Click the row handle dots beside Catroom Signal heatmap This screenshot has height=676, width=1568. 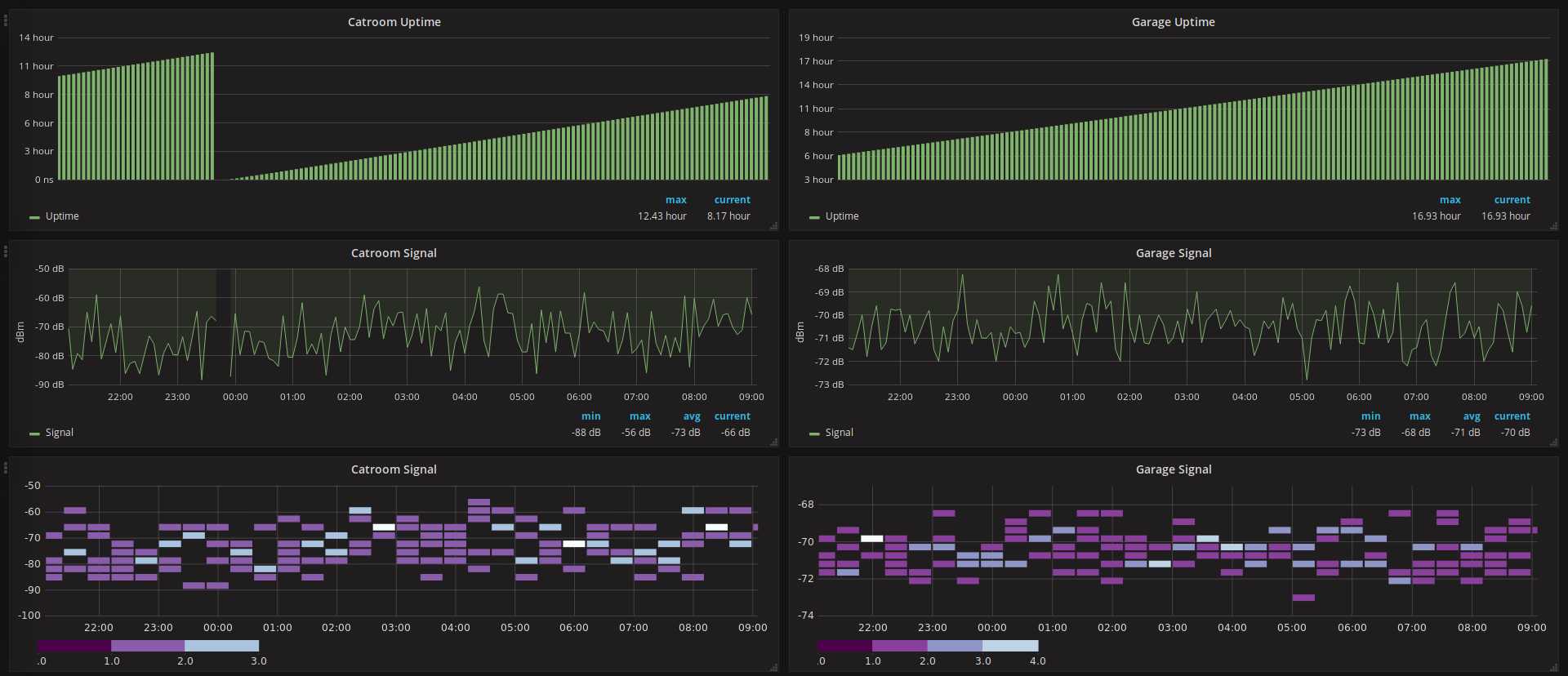pos(5,467)
